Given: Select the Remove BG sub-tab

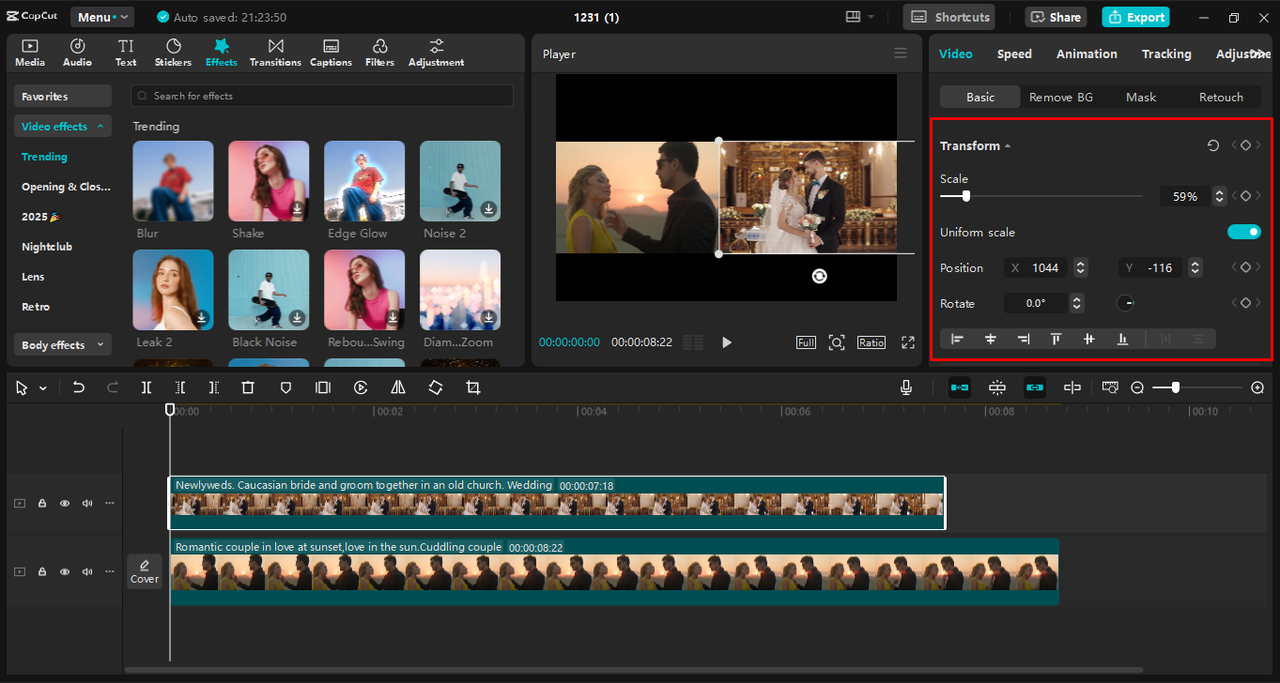Looking at the screenshot, I should point(1061,97).
